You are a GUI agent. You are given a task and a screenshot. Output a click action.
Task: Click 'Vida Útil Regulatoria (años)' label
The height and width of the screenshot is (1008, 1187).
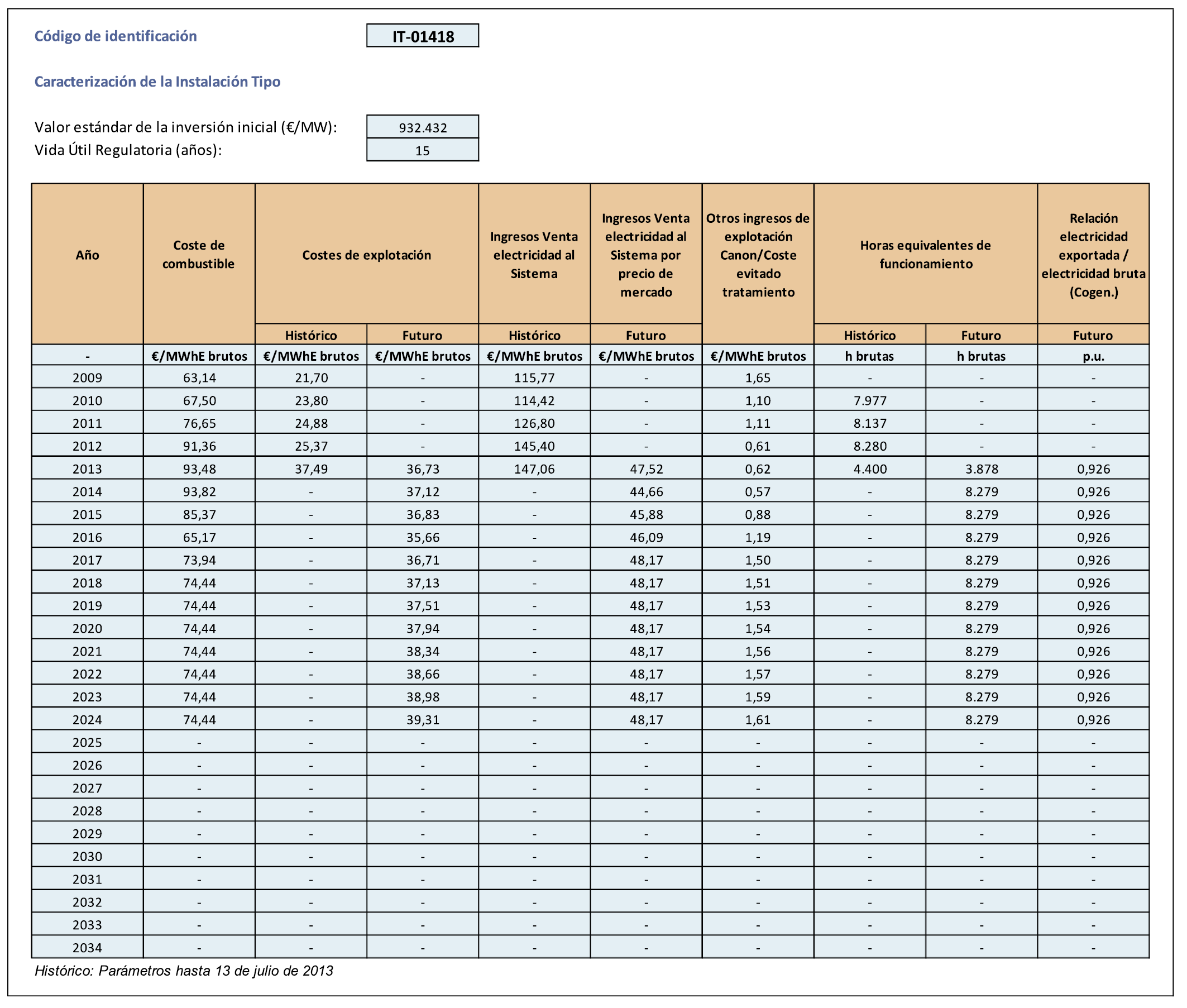pos(128,150)
